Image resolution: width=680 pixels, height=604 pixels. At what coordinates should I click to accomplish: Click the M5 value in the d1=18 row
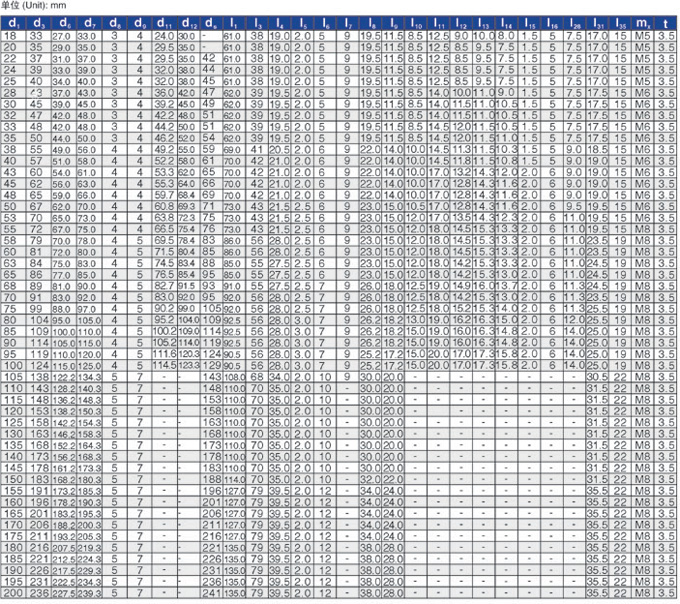coord(642,35)
